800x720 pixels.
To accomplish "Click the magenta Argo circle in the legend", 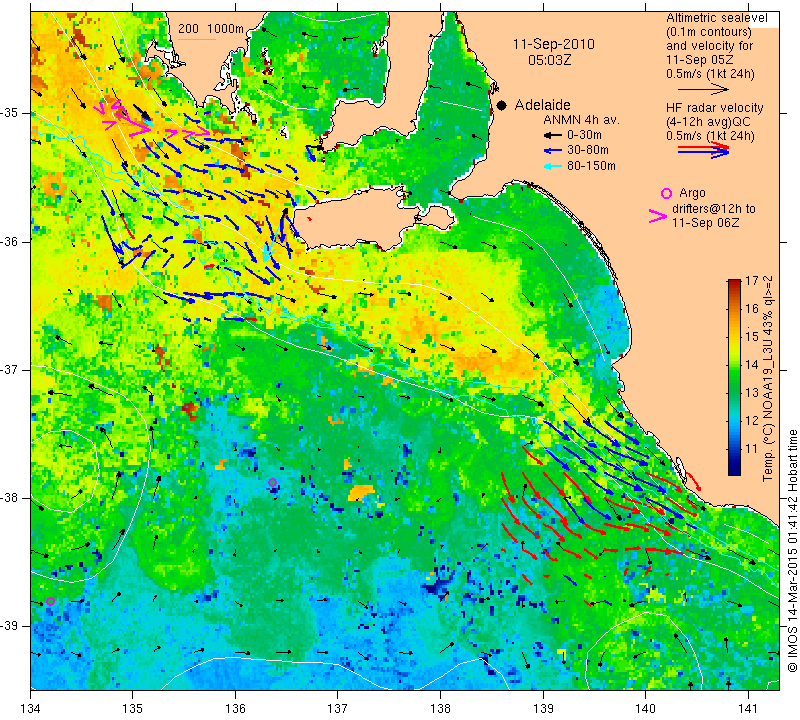I will [666, 193].
